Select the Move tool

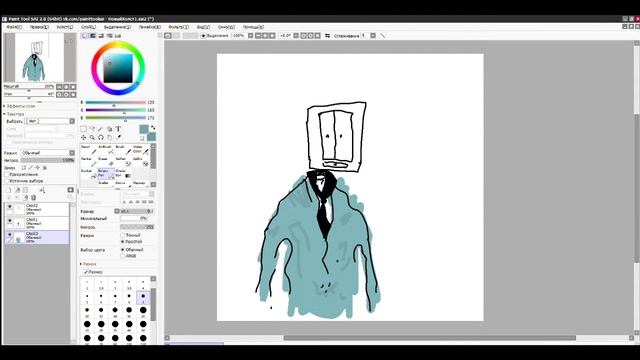click(83, 138)
